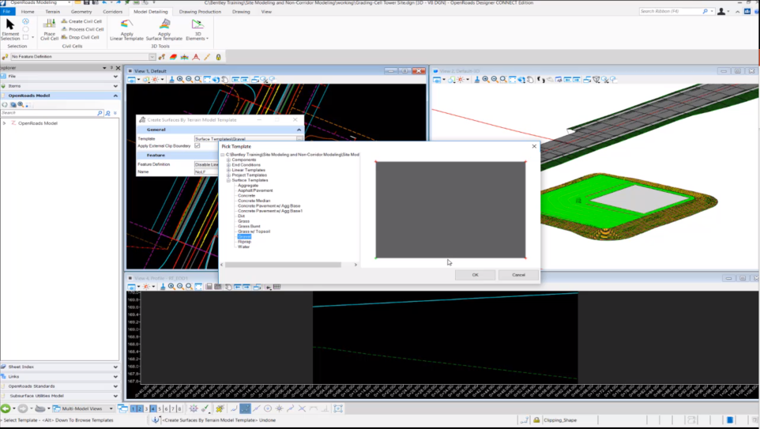Image resolution: width=760 pixels, height=429 pixels.
Task: Choose Process Civil Cell in ribbon
Action: pyautogui.click(x=82, y=29)
